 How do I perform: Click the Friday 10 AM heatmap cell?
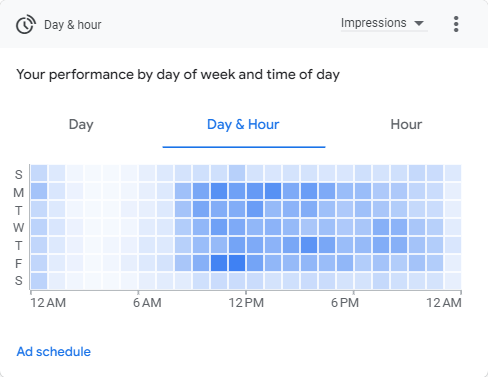click(219, 263)
